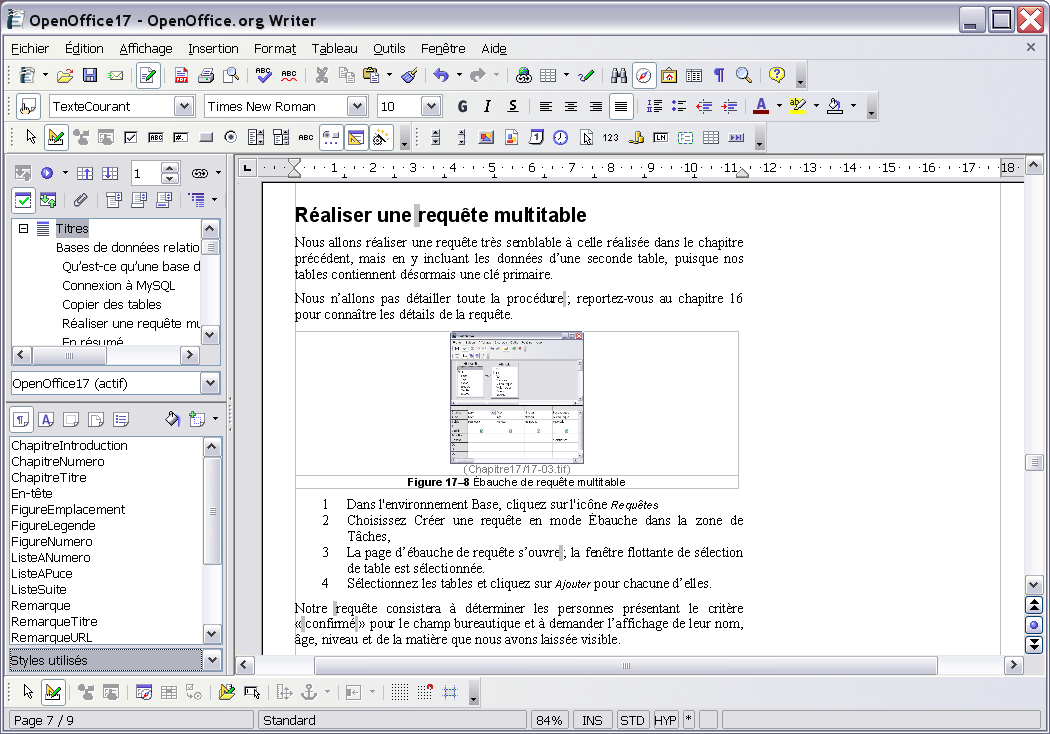Turn on numbered list
The width and height of the screenshot is (1050, 734).
654,106
